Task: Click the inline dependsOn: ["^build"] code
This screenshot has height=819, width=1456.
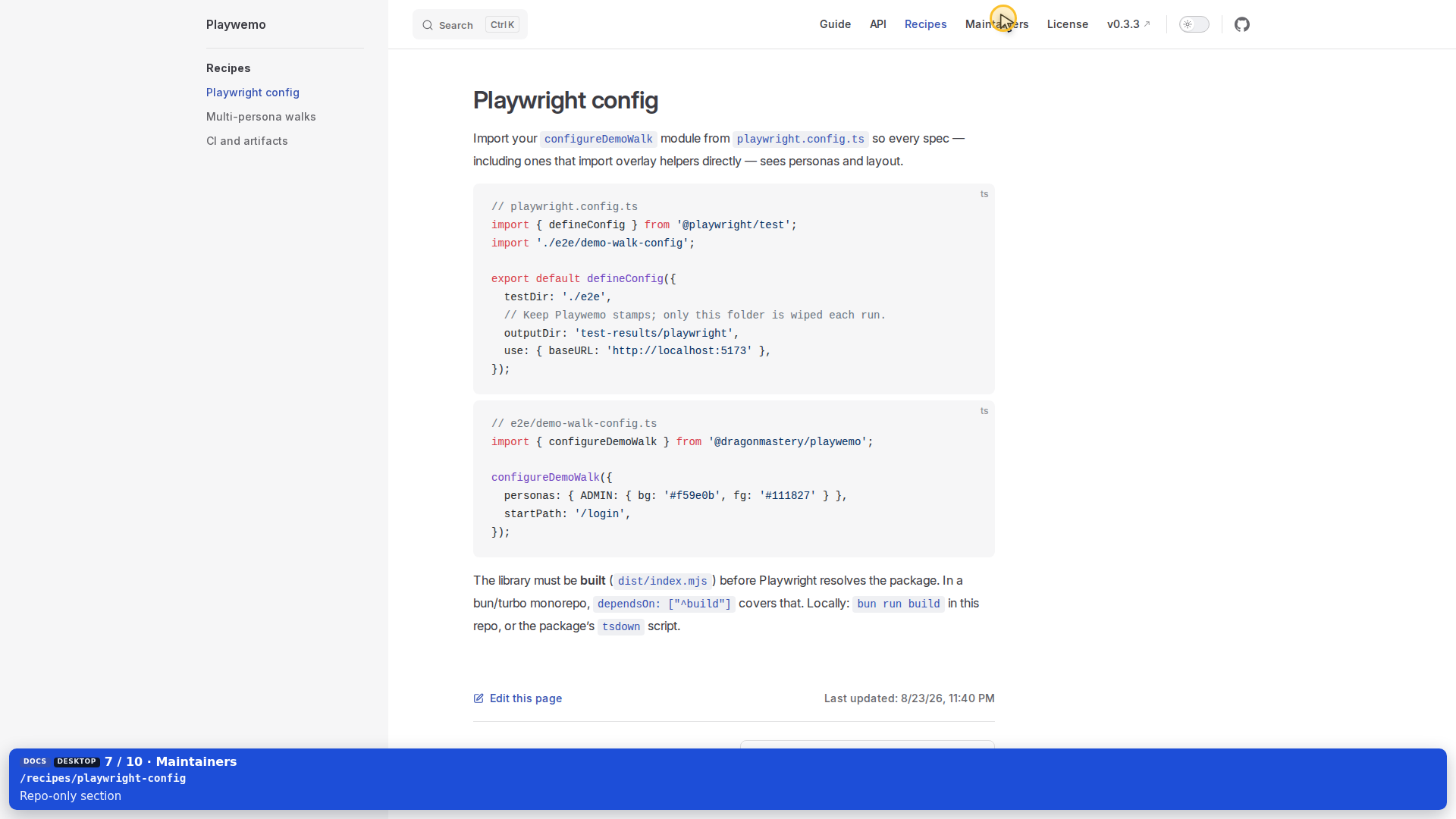Action: [x=664, y=604]
